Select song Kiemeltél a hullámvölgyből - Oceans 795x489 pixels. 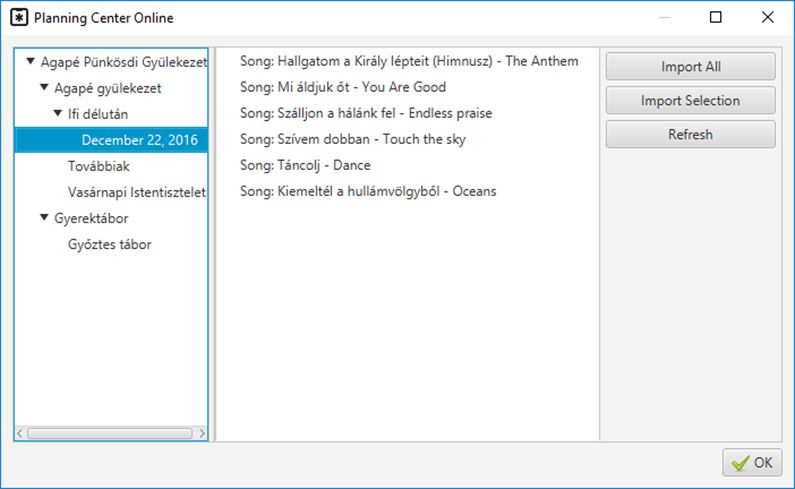[x=368, y=191]
